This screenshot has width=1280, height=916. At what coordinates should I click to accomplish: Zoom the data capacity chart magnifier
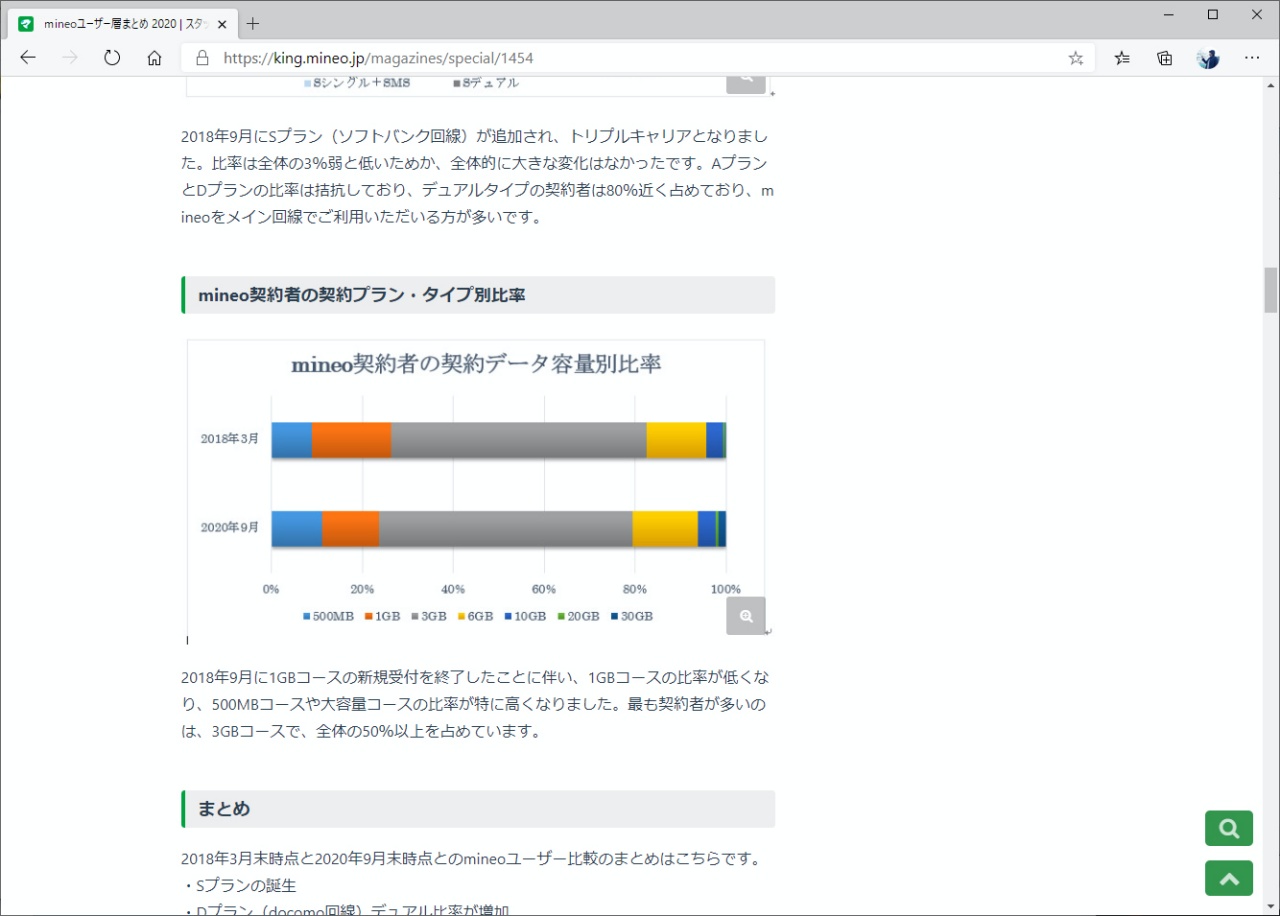pyautogui.click(x=745, y=616)
